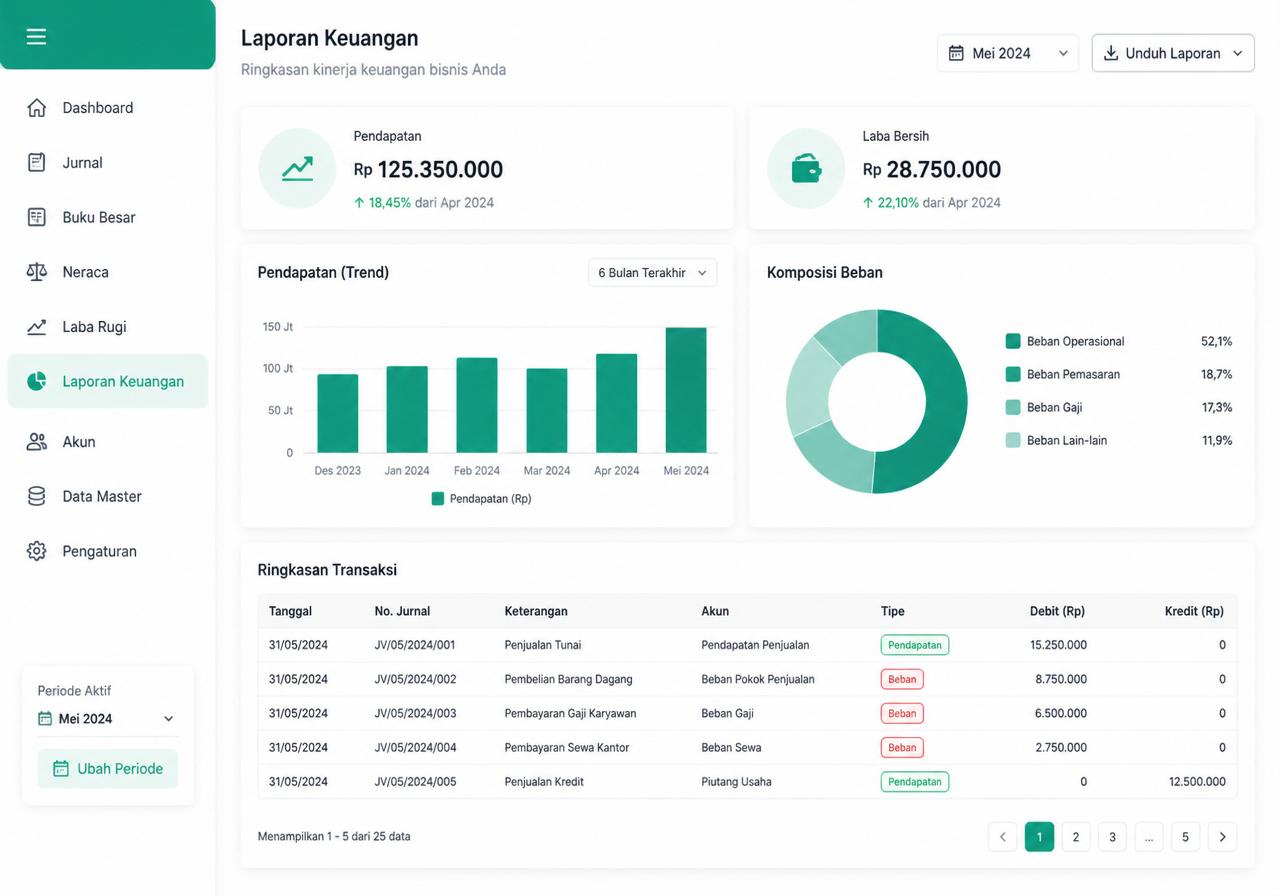1280x896 pixels.
Task: Open Akun menu item
Action: (x=108, y=441)
